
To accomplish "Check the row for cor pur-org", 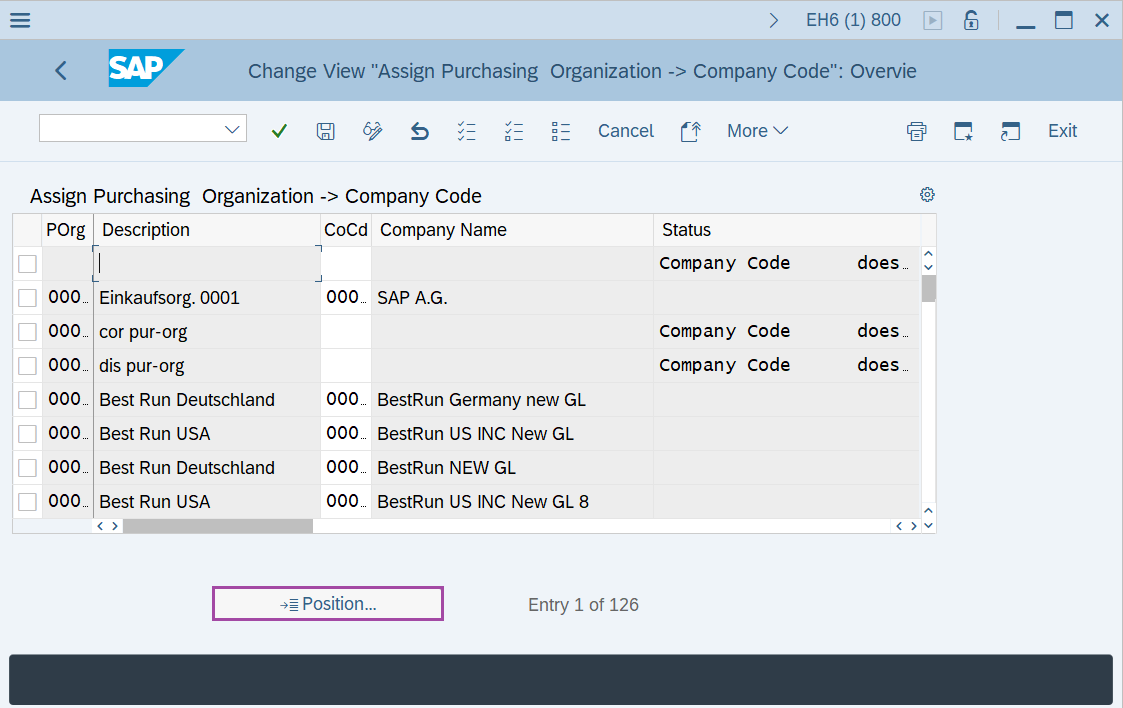I will pos(27,331).
